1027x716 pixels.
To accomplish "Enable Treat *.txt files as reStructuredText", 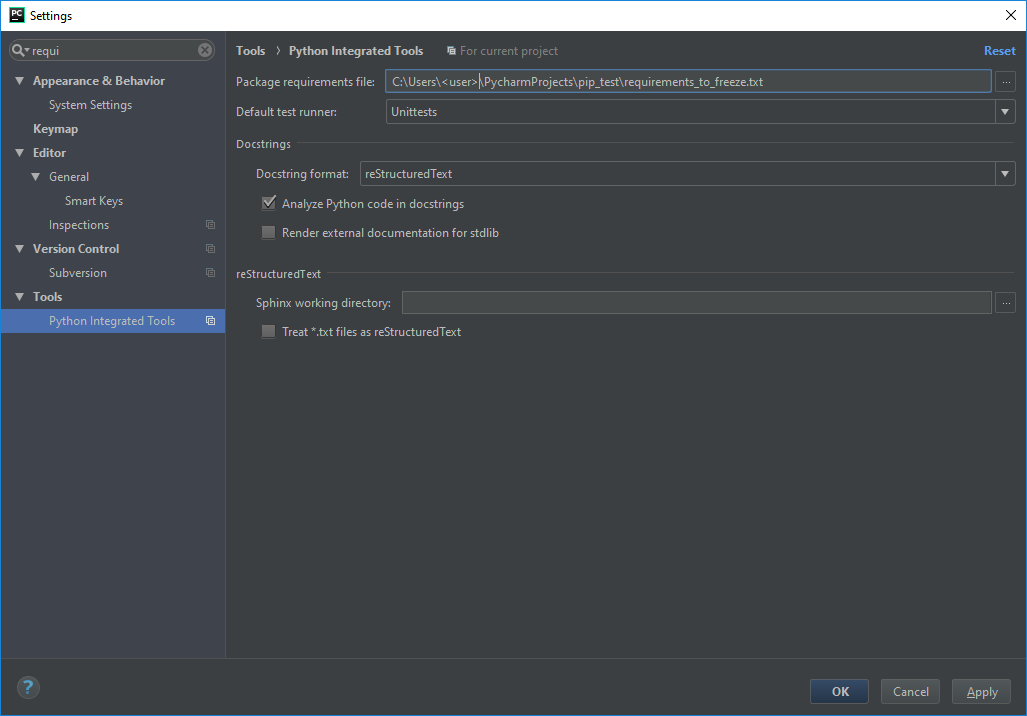I will pyautogui.click(x=268, y=331).
